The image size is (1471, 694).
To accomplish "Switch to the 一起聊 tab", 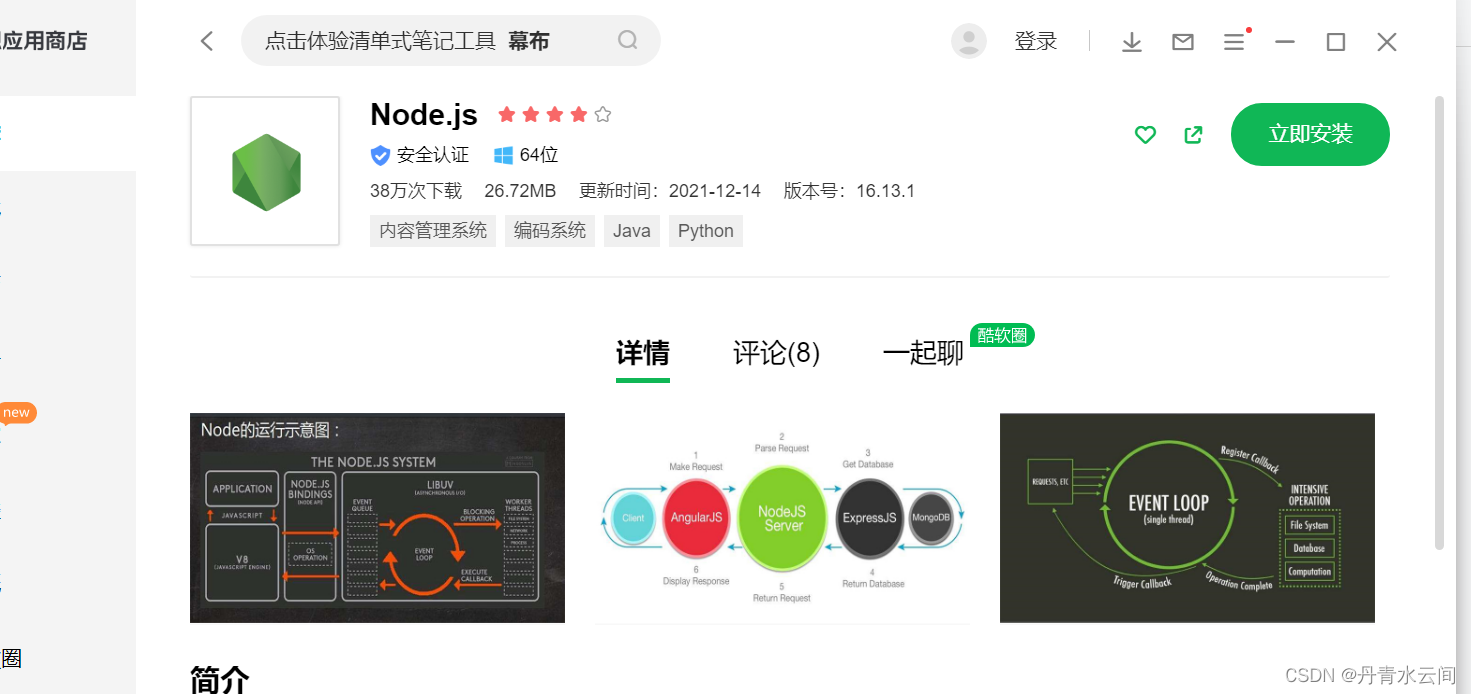I will (923, 353).
